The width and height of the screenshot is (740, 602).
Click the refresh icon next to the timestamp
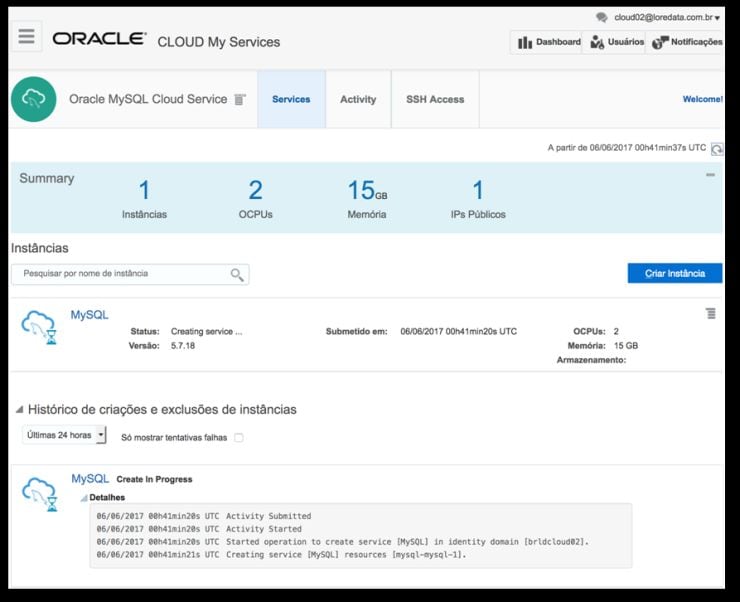[x=716, y=148]
